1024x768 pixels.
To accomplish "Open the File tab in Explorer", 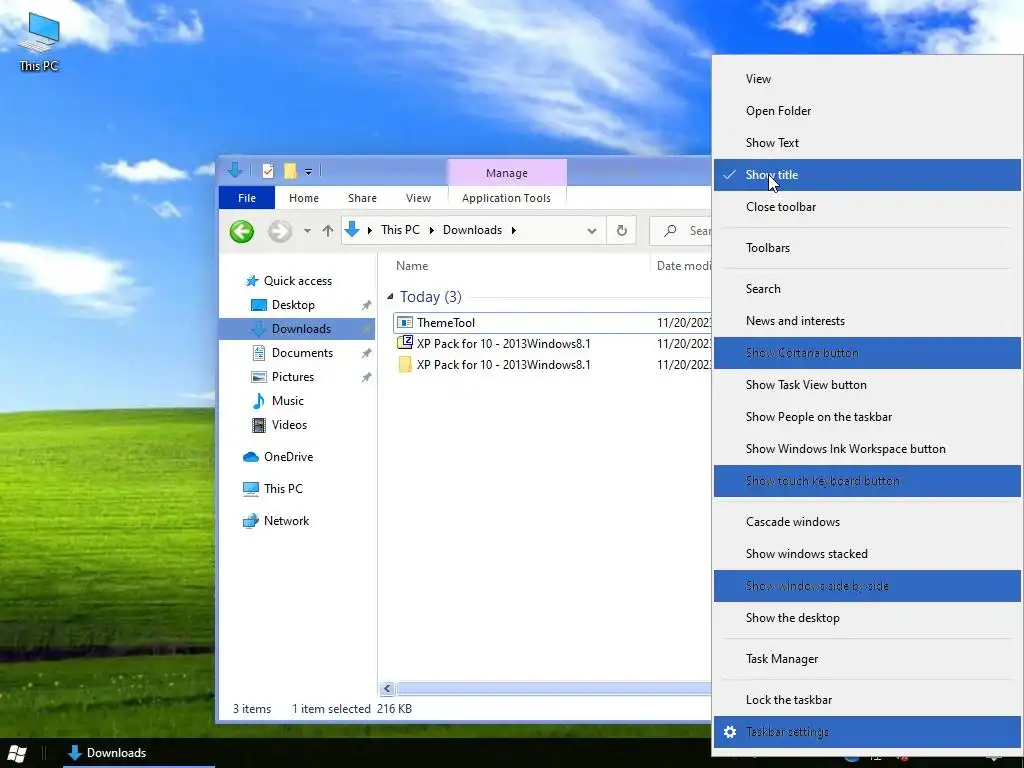I will click(247, 198).
